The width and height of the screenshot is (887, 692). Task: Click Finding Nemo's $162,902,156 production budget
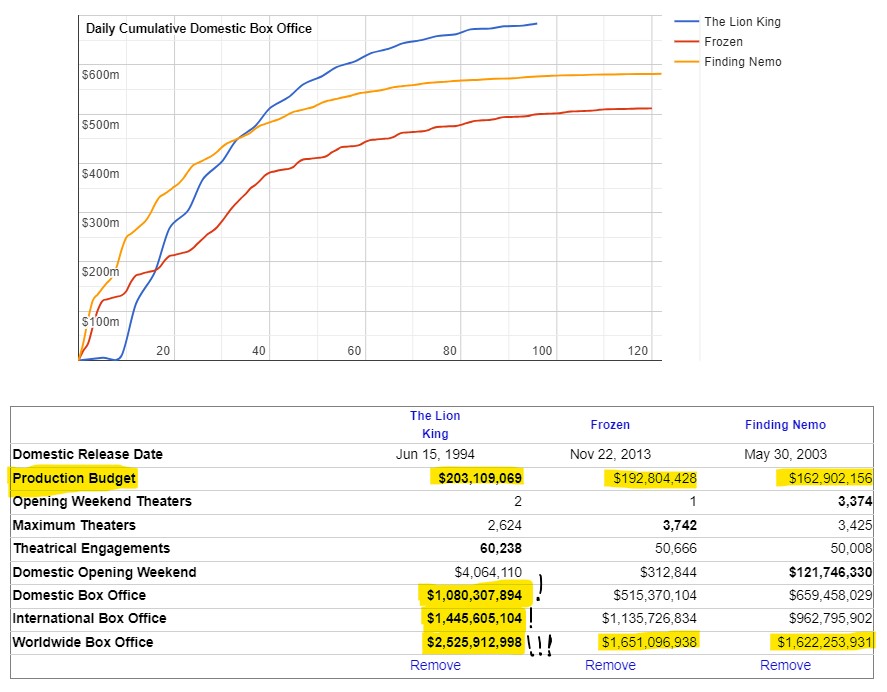point(822,478)
